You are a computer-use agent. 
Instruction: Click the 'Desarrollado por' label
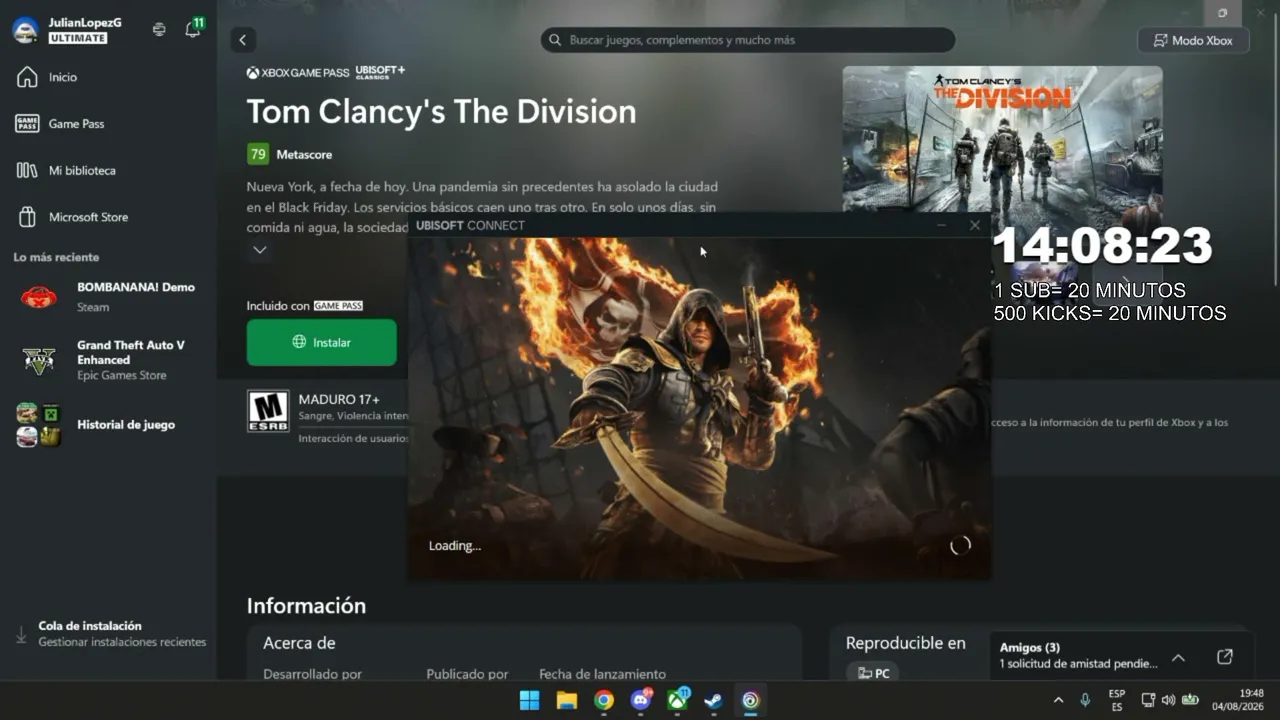[x=312, y=674]
